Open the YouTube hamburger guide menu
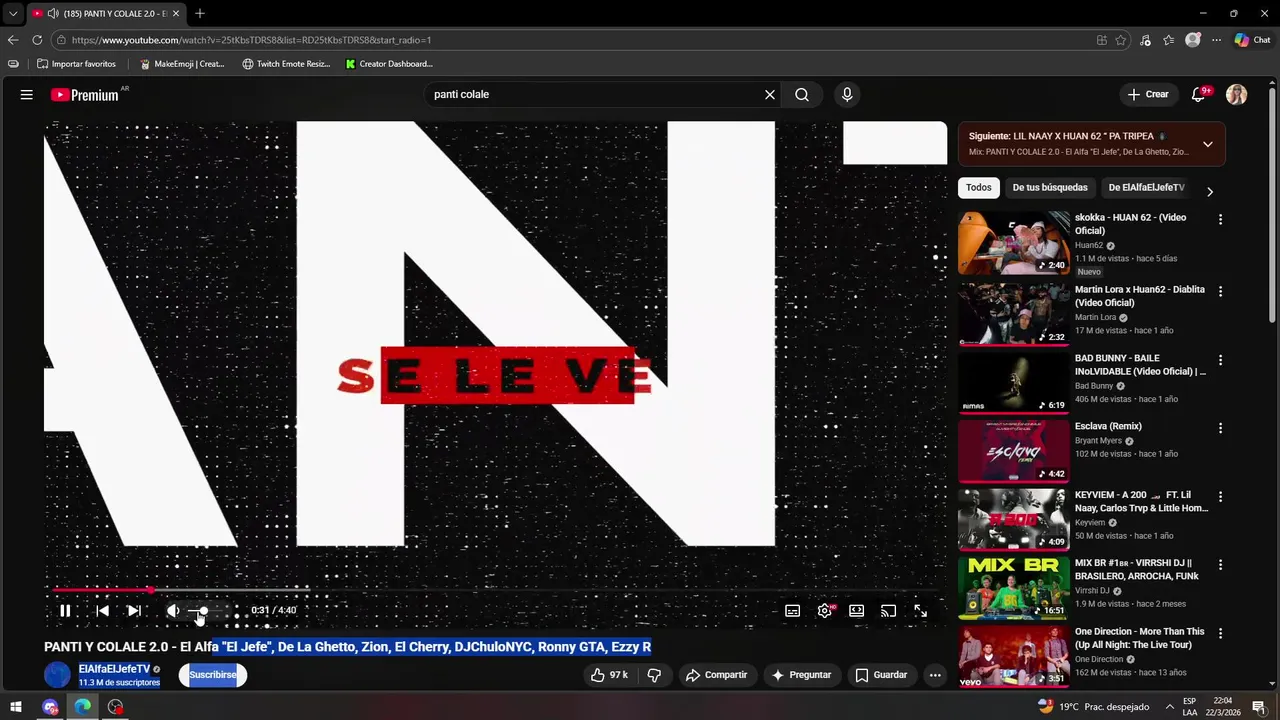The width and height of the screenshot is (1280, 720). tap(27, 95)
